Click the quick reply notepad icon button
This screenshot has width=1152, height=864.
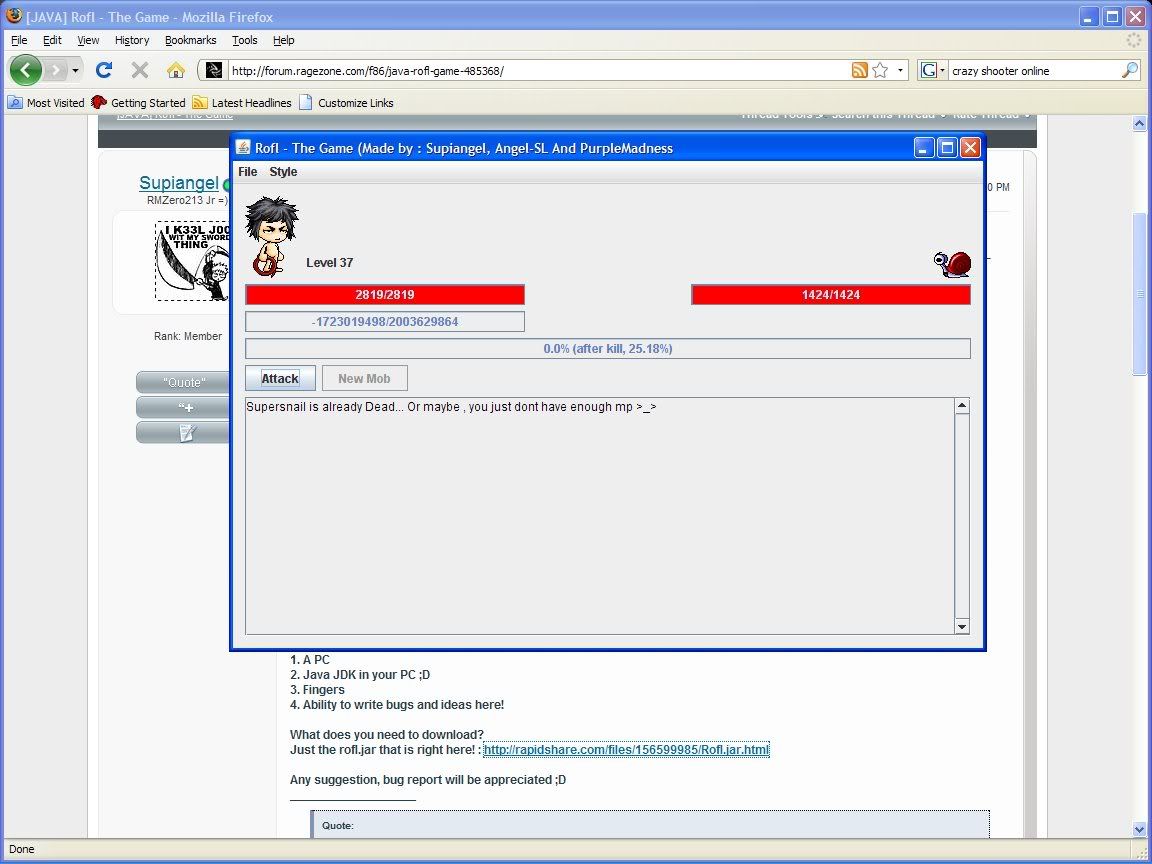click(x=186, y=433)
